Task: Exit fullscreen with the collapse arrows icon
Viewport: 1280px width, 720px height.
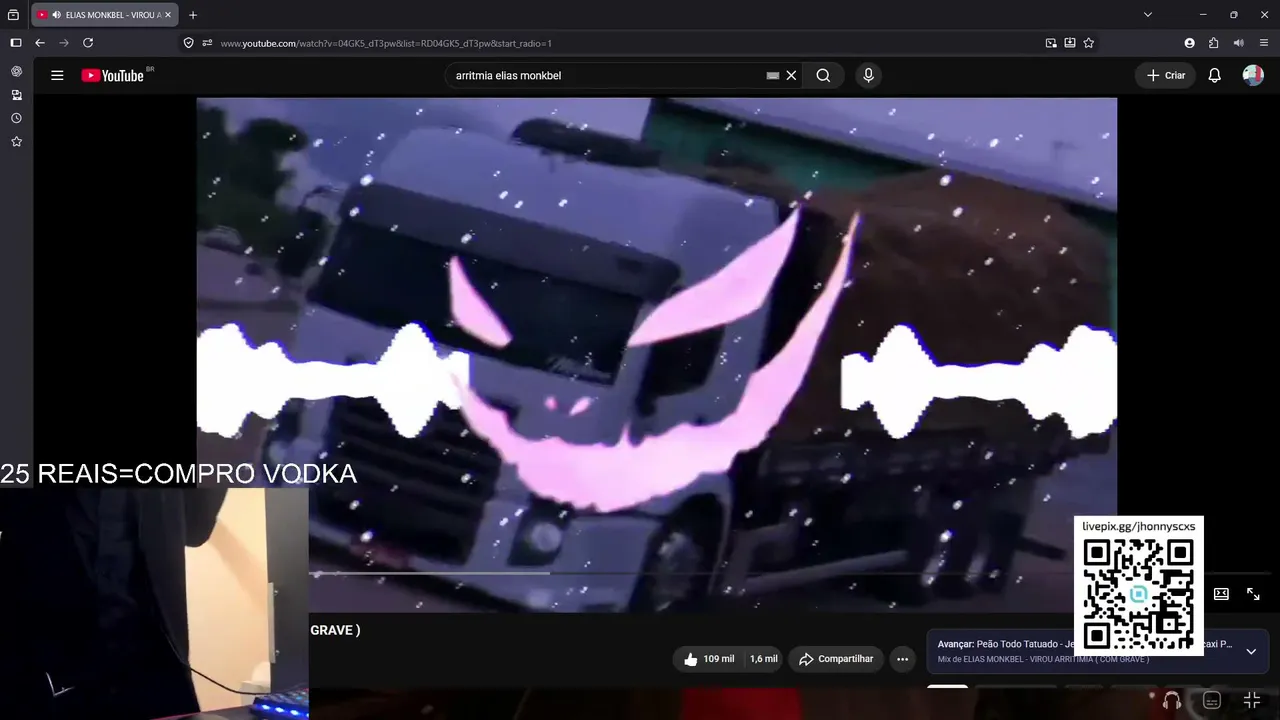Action: click(1251, 700)
